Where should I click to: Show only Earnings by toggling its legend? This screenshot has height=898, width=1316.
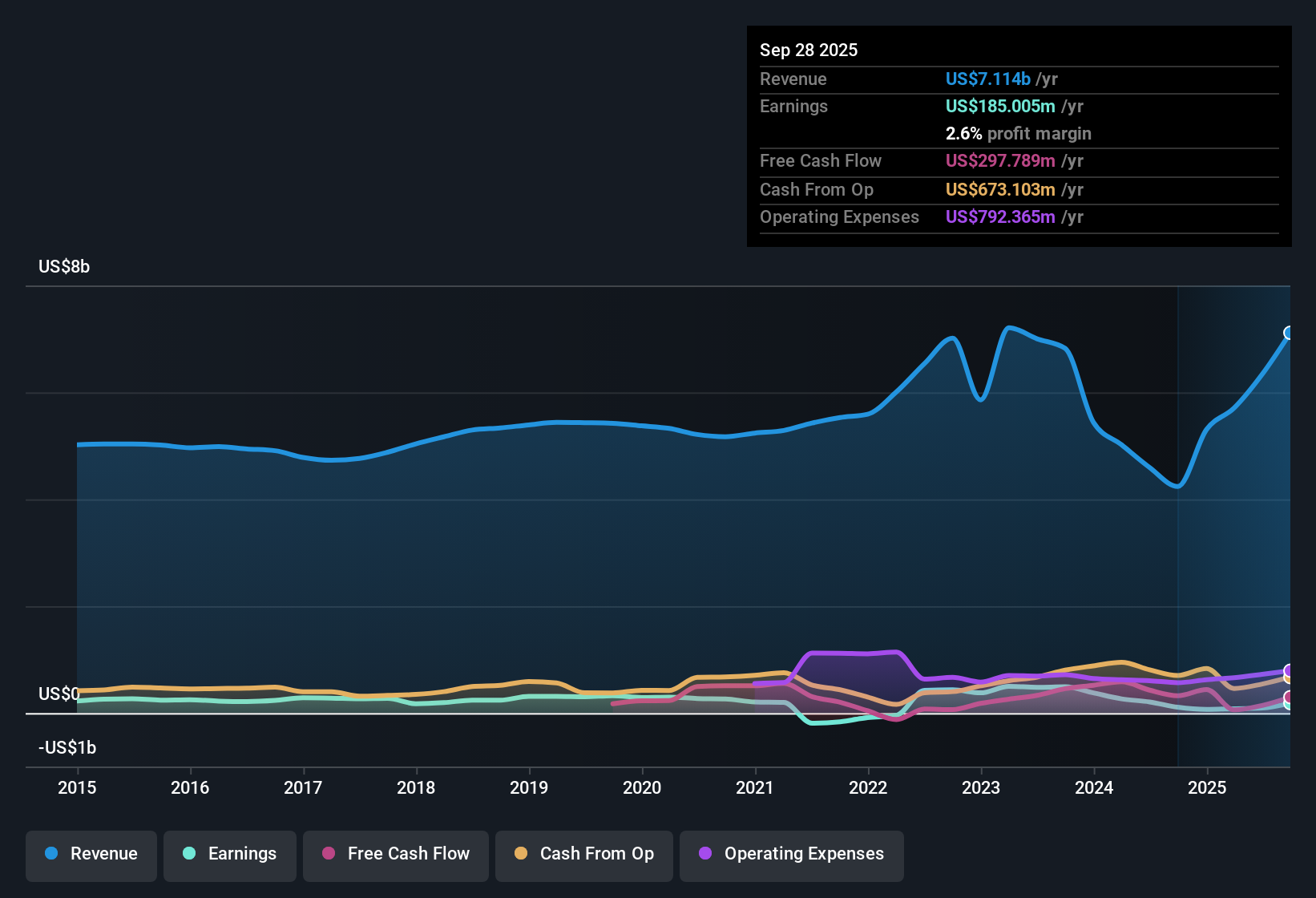tap(230, 854)
